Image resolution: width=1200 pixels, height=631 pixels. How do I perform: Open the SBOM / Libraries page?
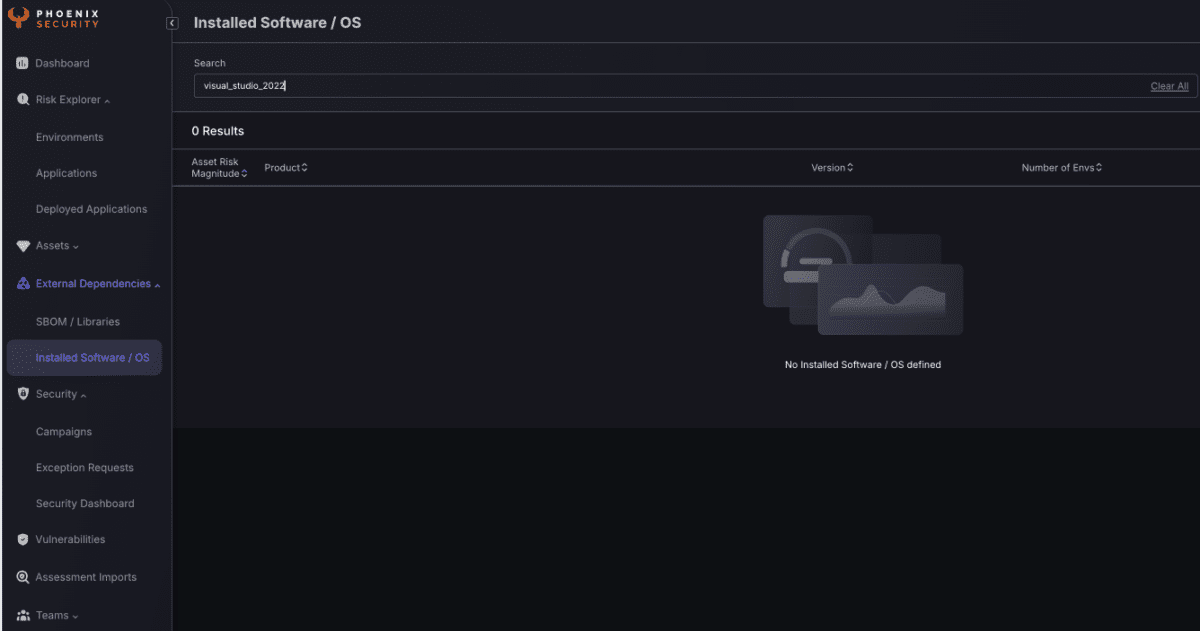(77, 322)
